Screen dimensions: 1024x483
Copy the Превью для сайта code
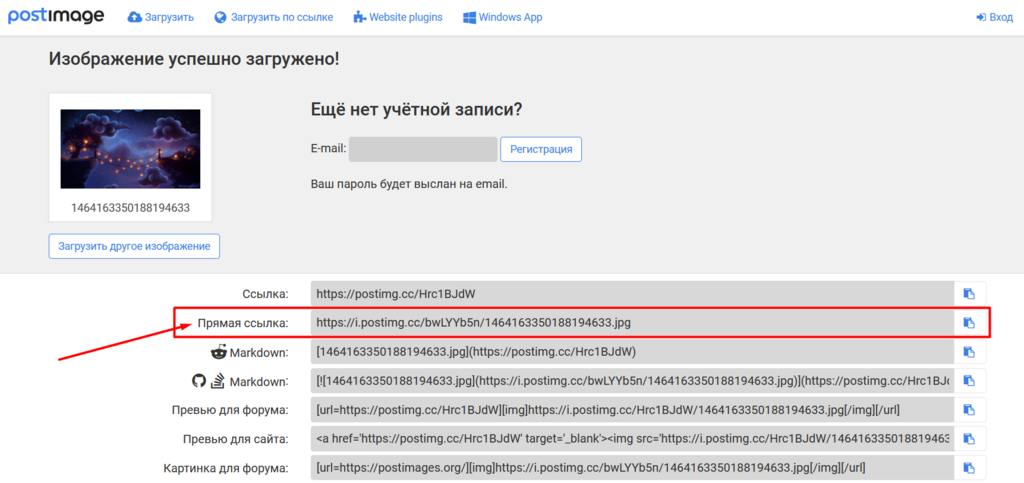[968, 439]
